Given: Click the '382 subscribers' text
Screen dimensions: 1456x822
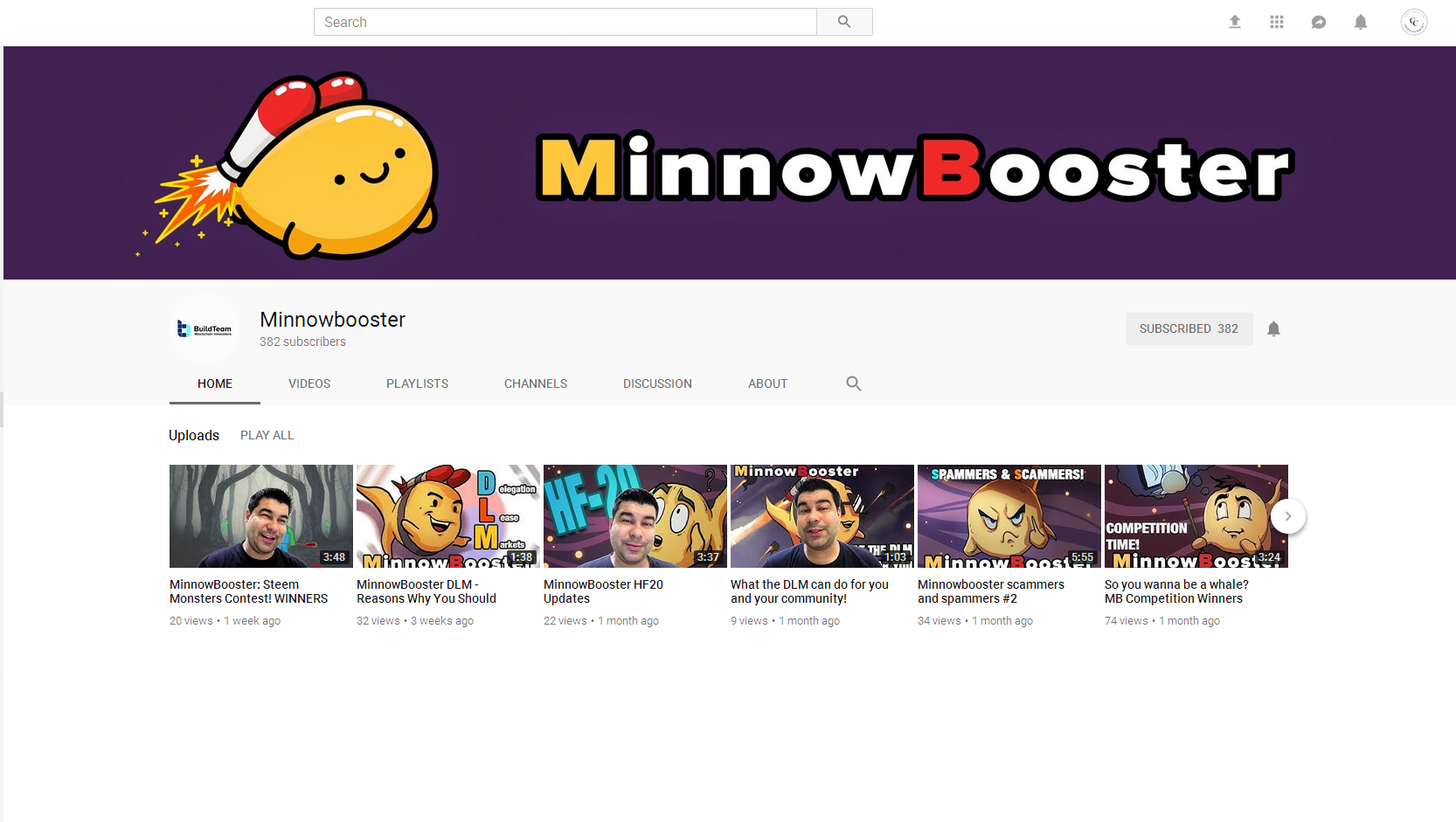Looking at the screenshot, I should (302, 342).
